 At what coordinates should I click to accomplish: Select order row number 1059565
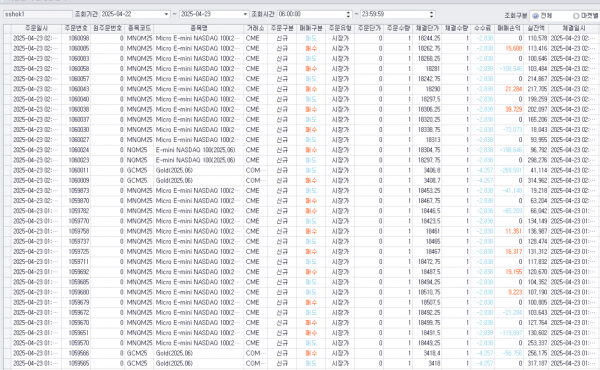(x=302, y=363)
